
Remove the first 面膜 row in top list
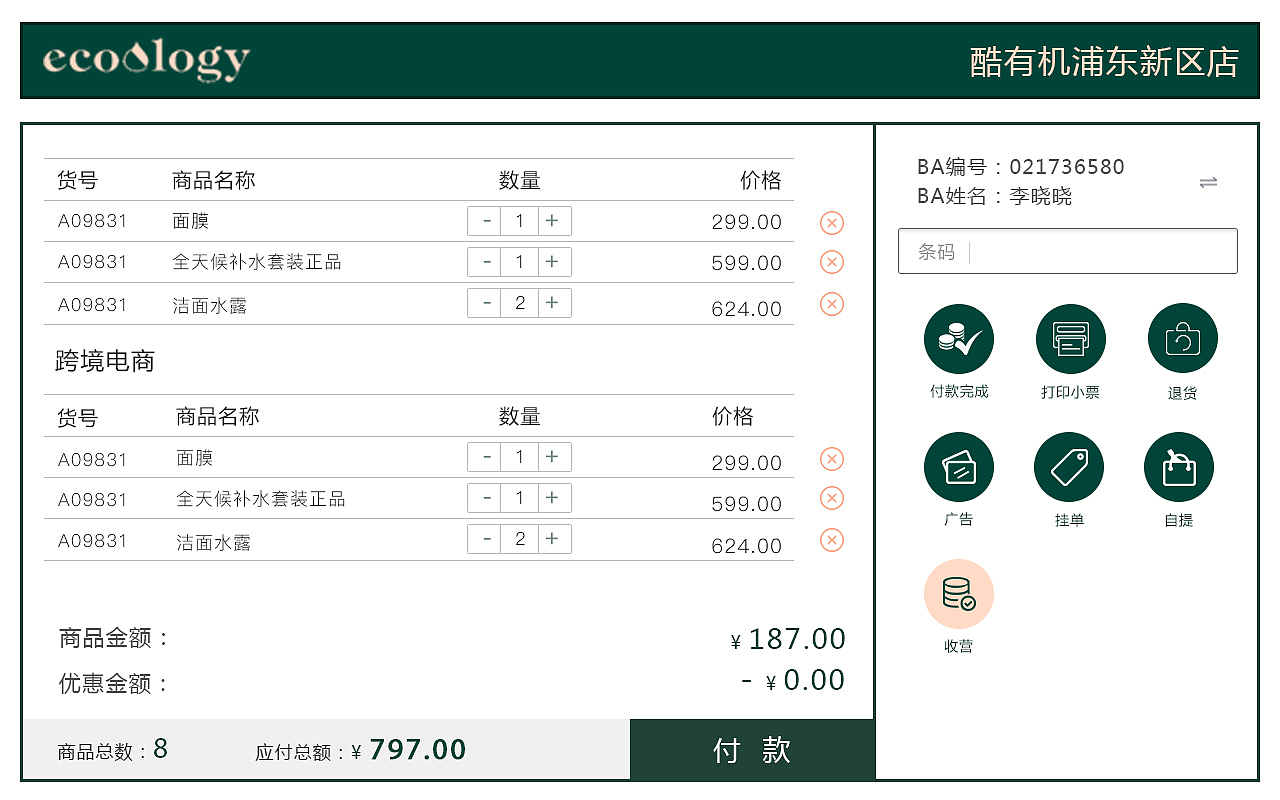[x=832, y=223]
